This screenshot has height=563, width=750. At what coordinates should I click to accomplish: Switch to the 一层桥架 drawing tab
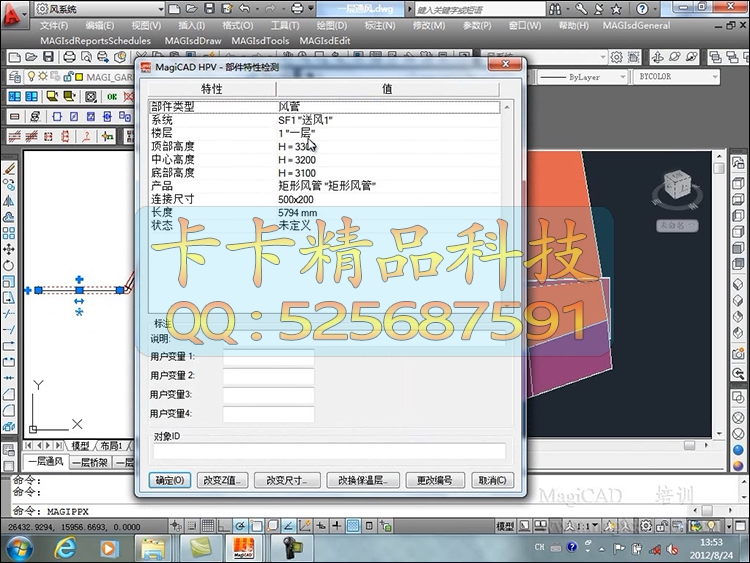coord(90,462)
